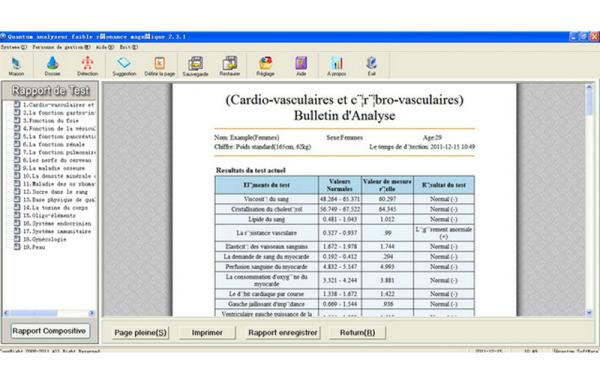Select 8.Les nerfs du cerveau report
Viewport: 600px width, 386px height.
(x=57, y=160)
